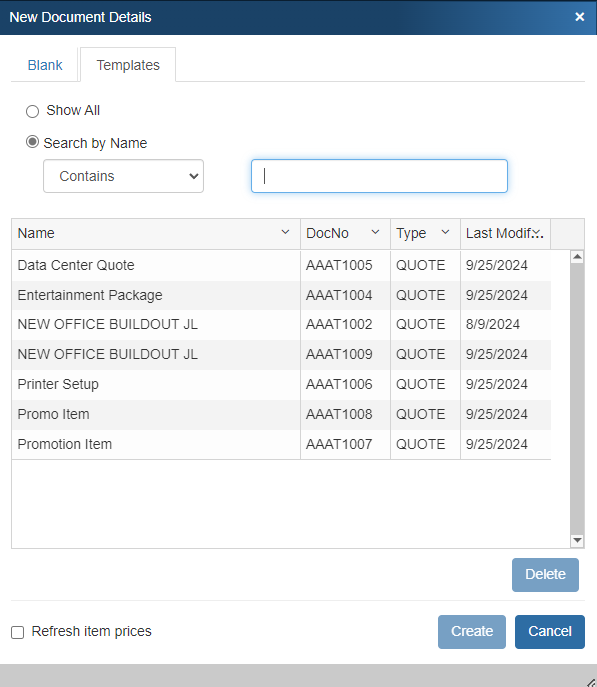
Task: Open the DocNo column menu chevron
Action: 375,232
